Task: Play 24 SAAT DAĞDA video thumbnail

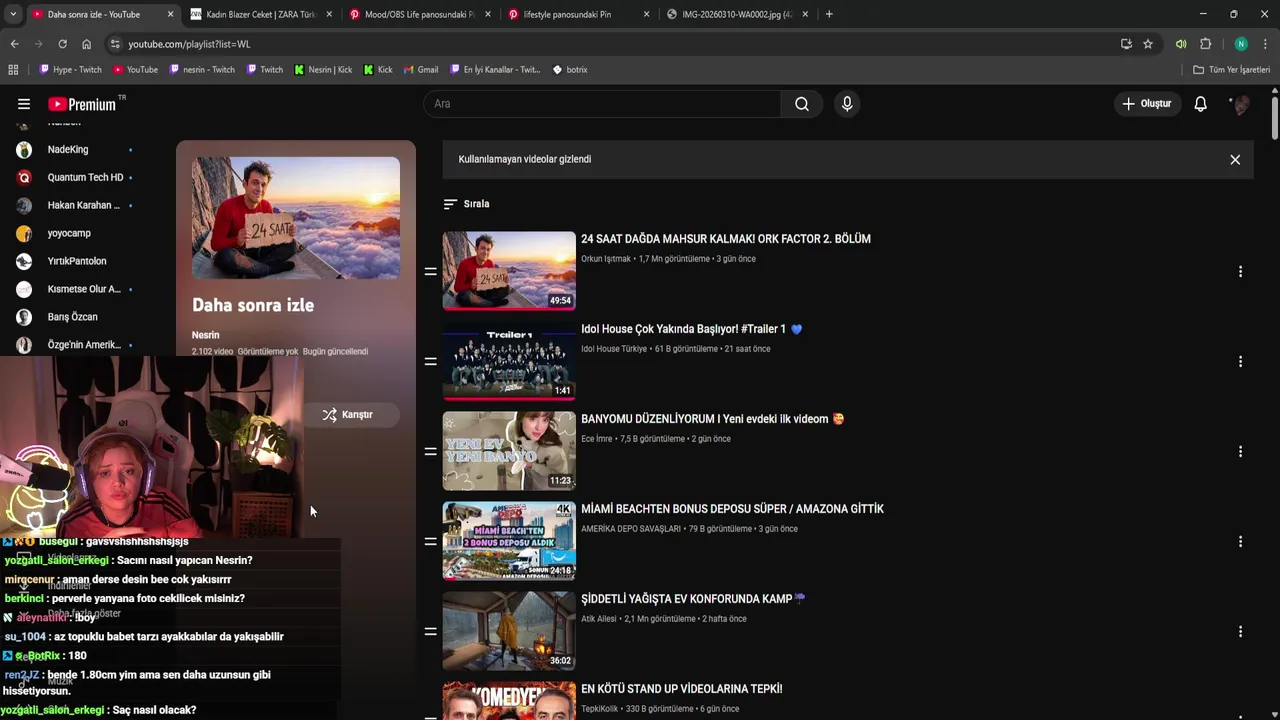Action: [x=509, y=270]
